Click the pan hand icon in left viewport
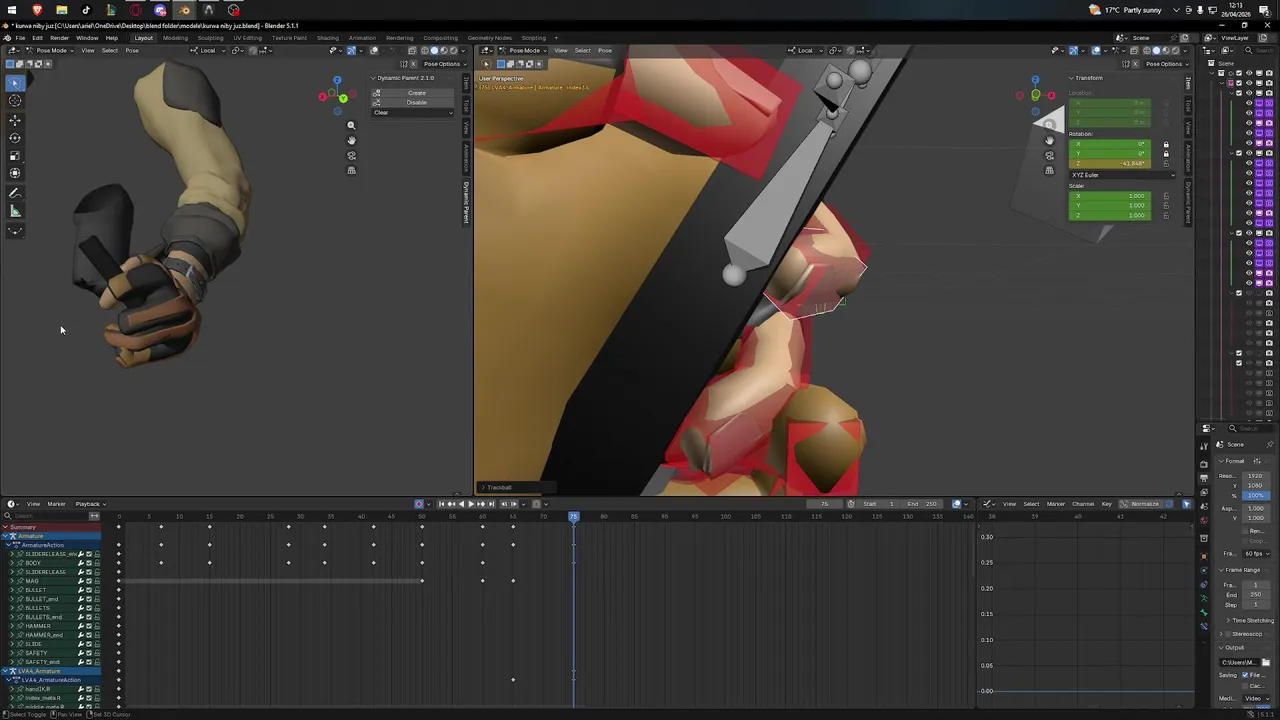This screenshot has height=720, width=1280. (x=351, y=140)
